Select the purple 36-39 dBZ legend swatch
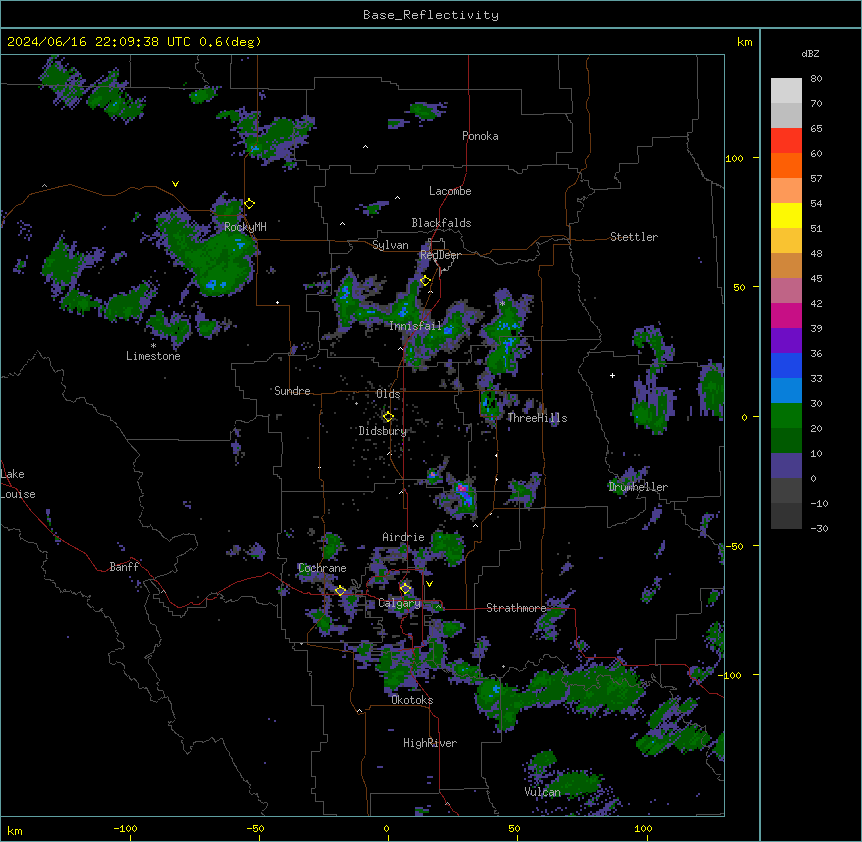 (786, 341)
